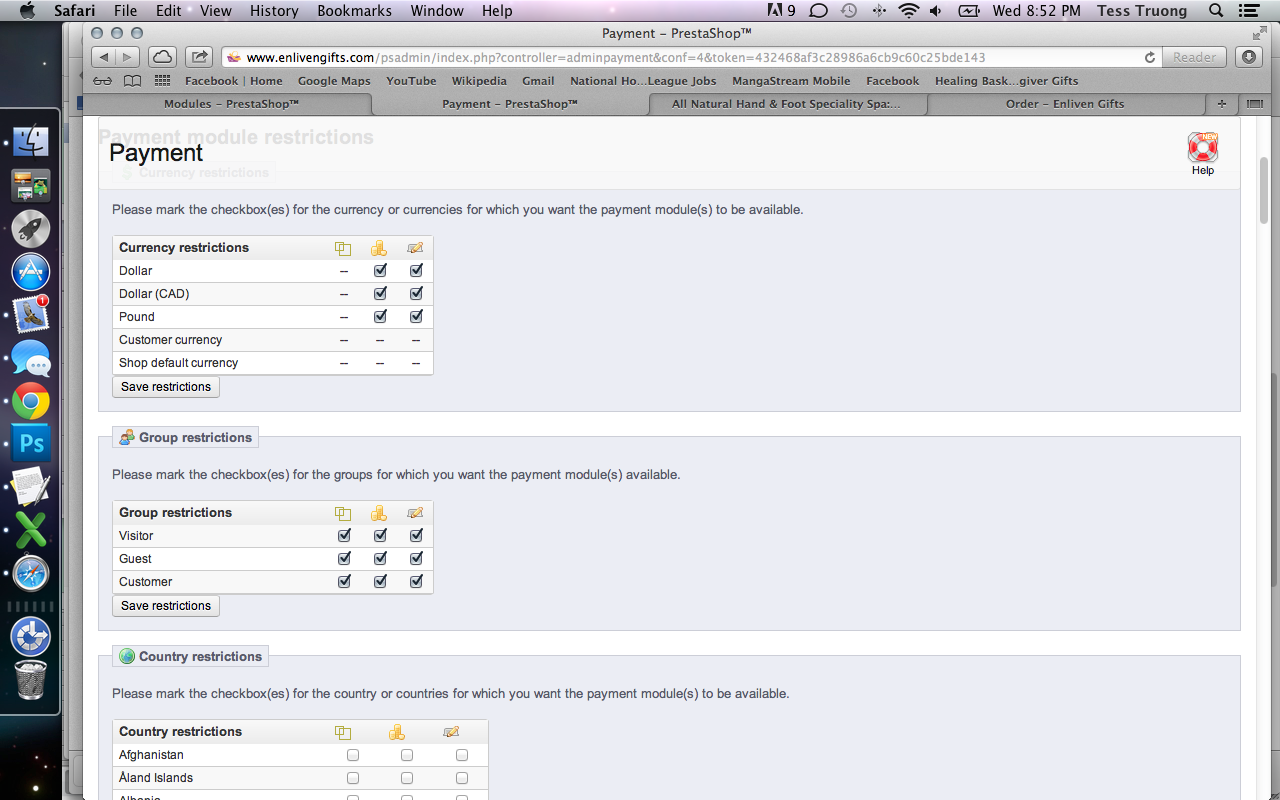Uncheck Visitor first module checkbox
This screenshot has width=1280, height=800.
click(344, 535)
